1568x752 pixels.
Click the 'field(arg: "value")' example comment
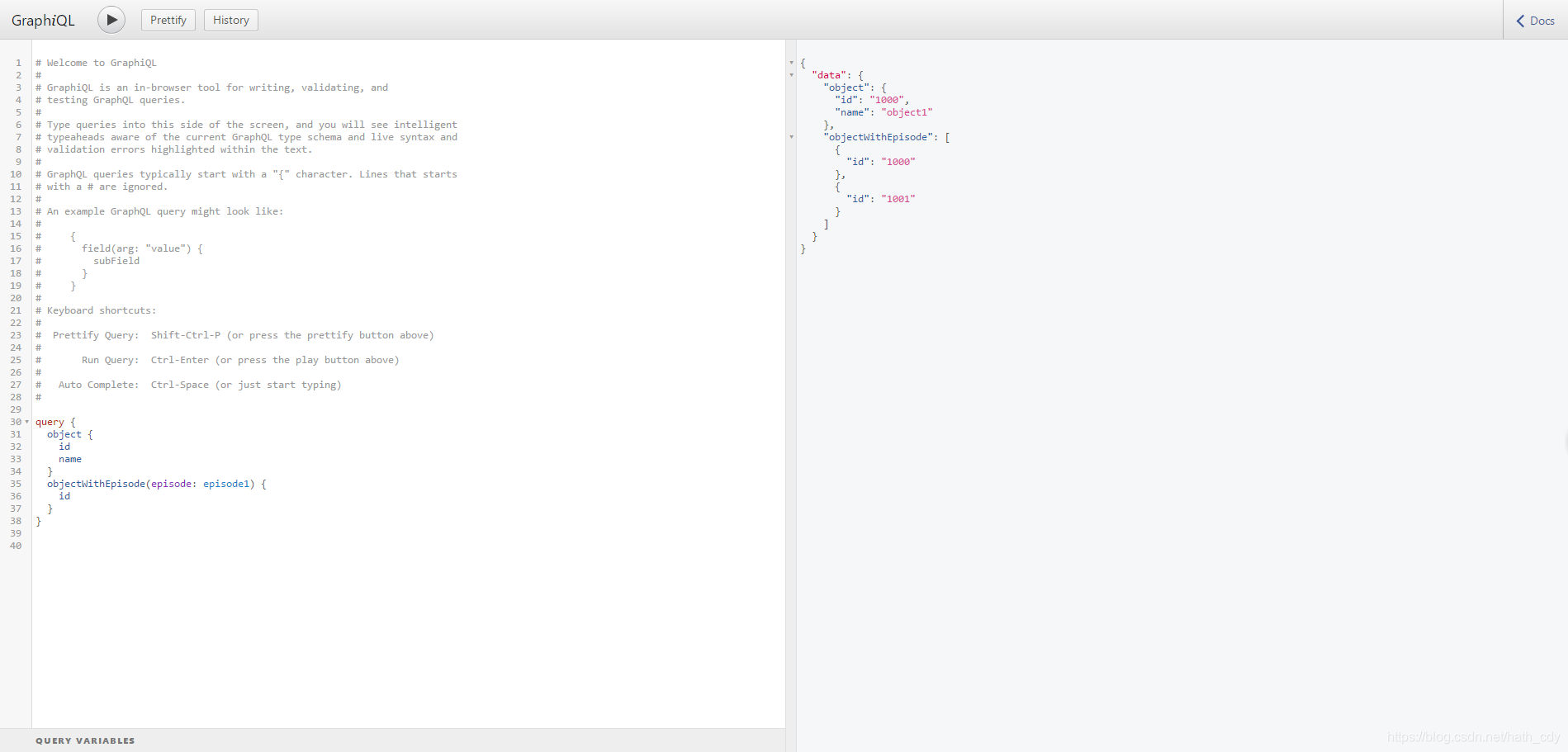click(x=142, y=248)
